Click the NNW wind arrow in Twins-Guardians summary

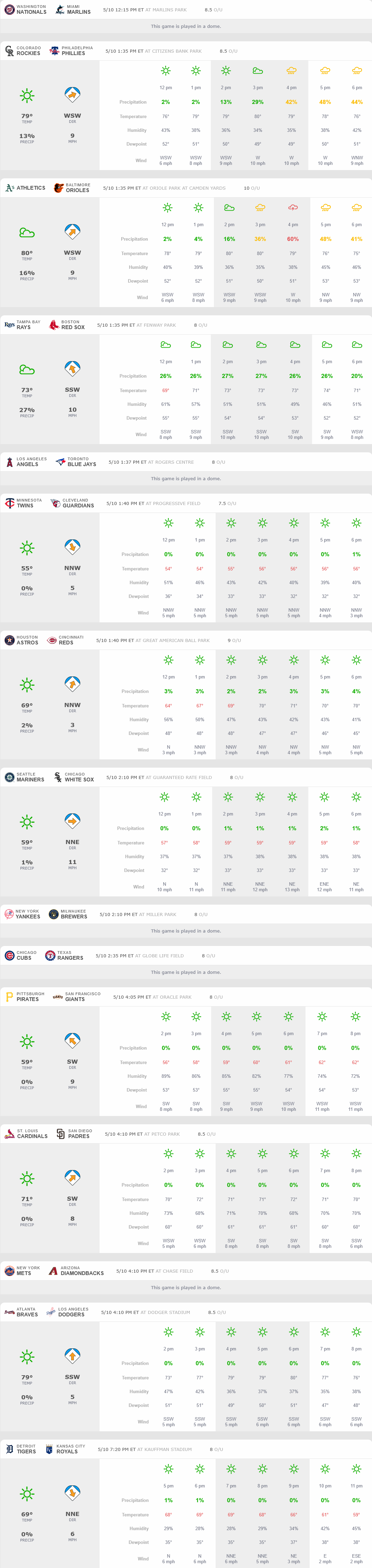pos(72,547)
